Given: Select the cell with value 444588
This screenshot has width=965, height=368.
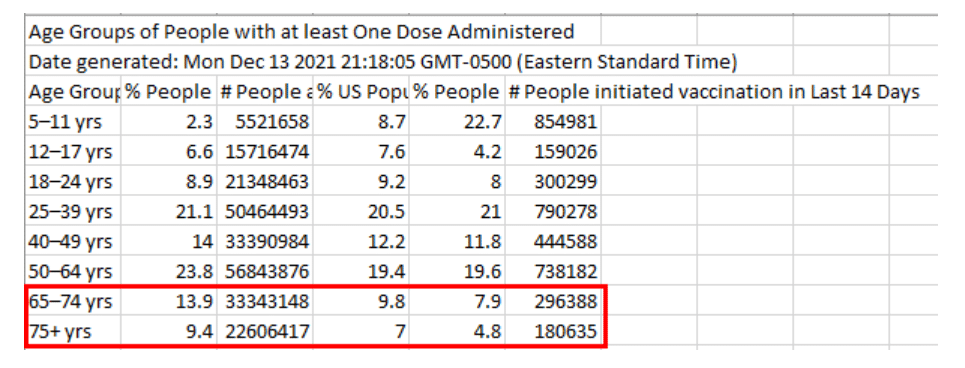Looking at the screenshot, I should [553, 242].
